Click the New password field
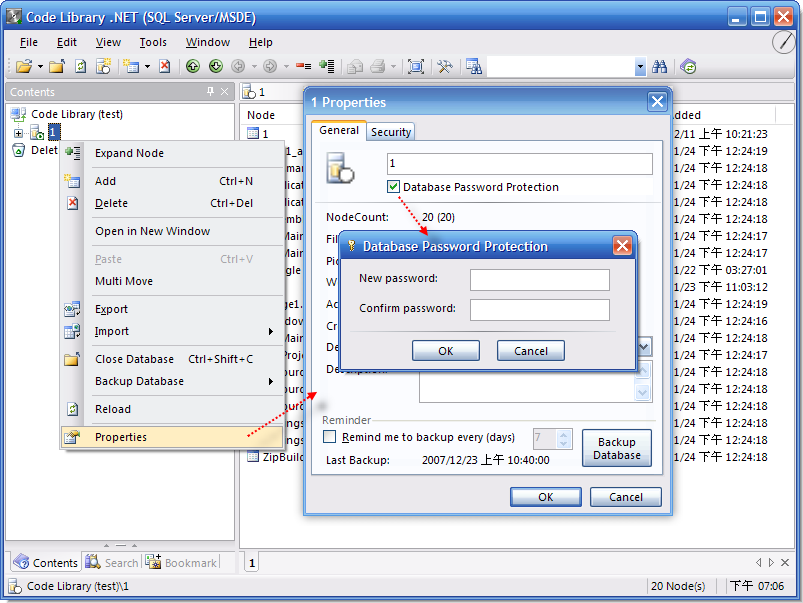Image resolution: width=803 pixels, height=603 pixels. 540,280
